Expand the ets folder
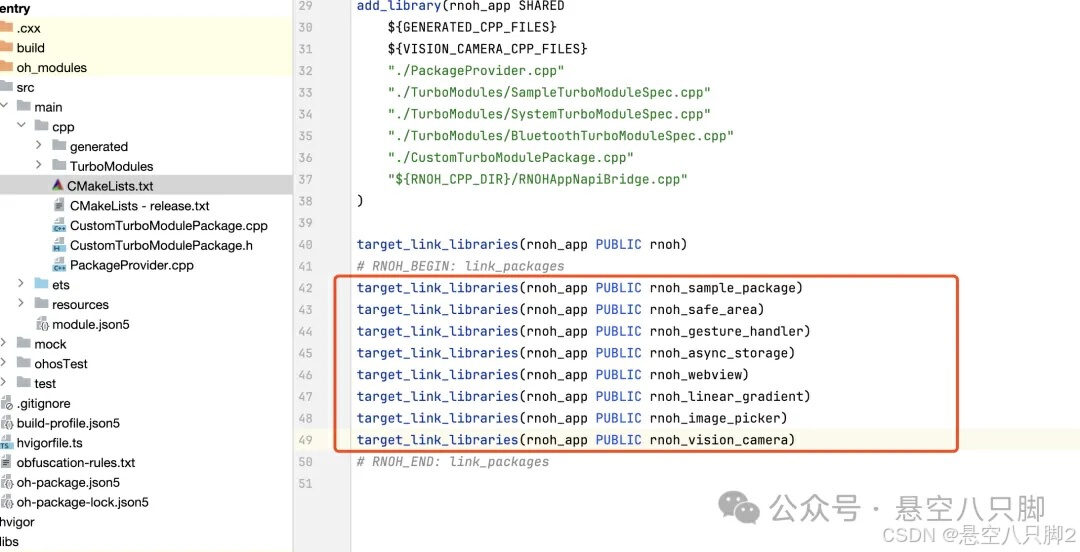 pyautogui.click(x=21, y=284)
